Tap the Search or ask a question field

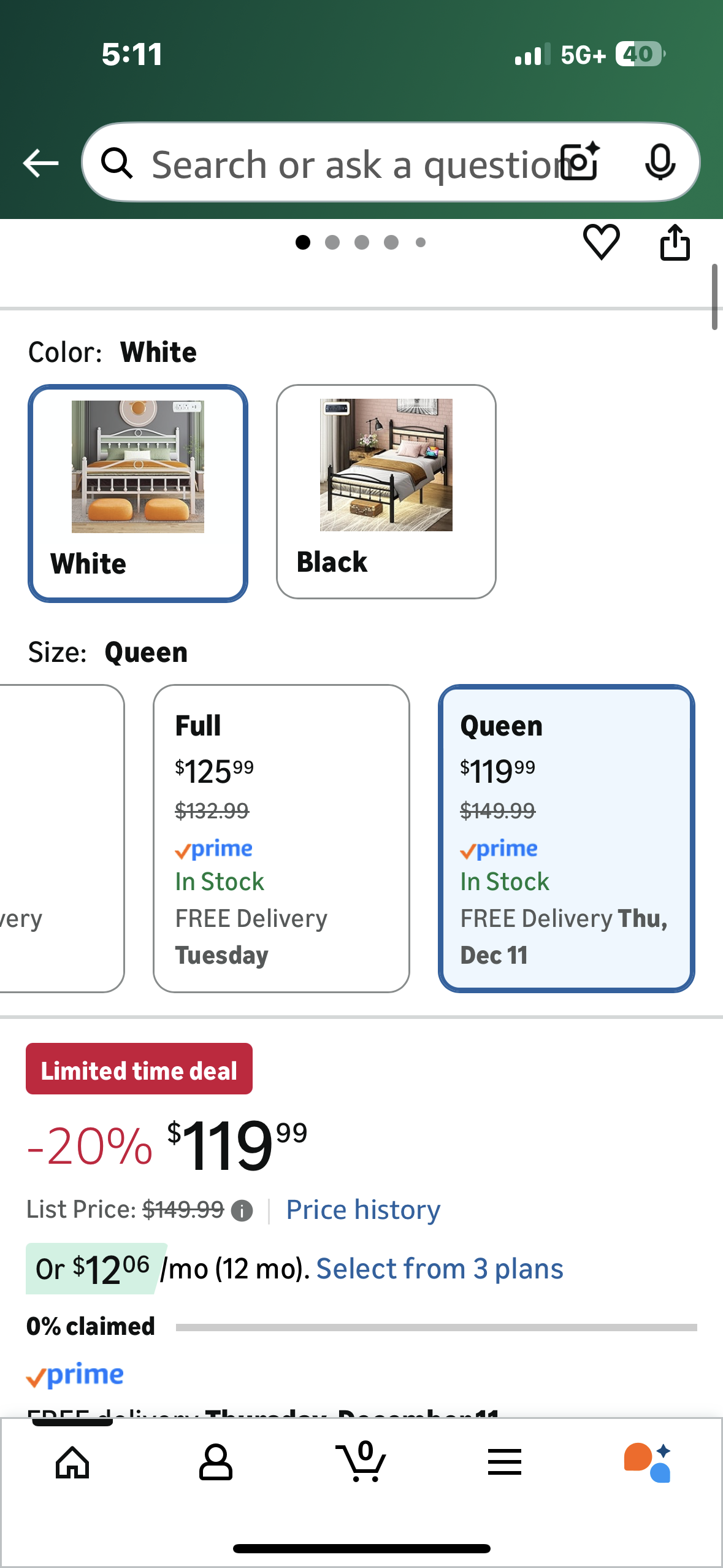(x=343, y=163)
